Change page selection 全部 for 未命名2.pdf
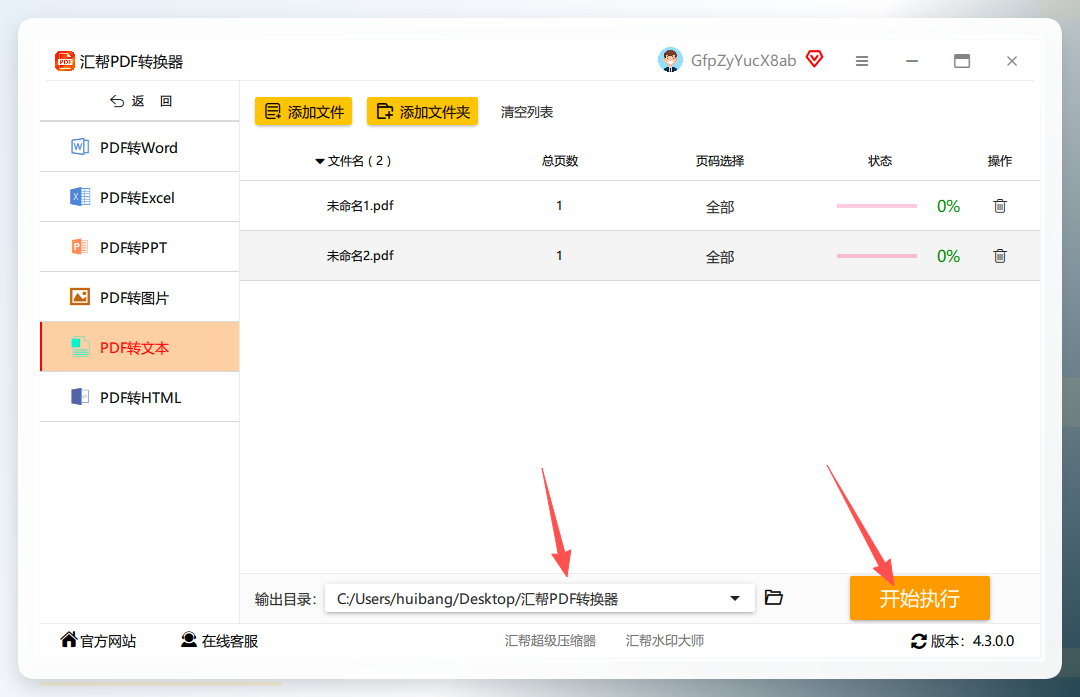Viewport: 1080px width, 697px height. coord(720,257)
